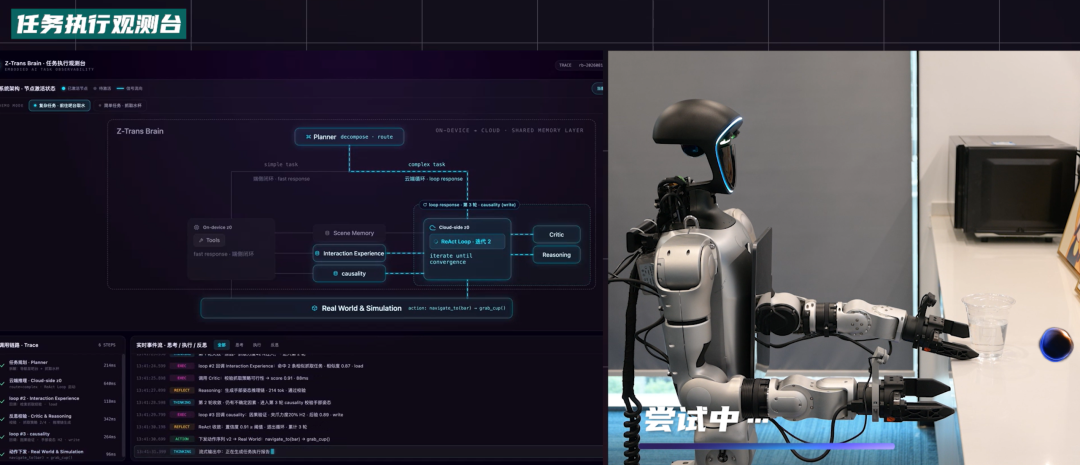Switch event stream to 思考 tab

[x=239, y=344]
